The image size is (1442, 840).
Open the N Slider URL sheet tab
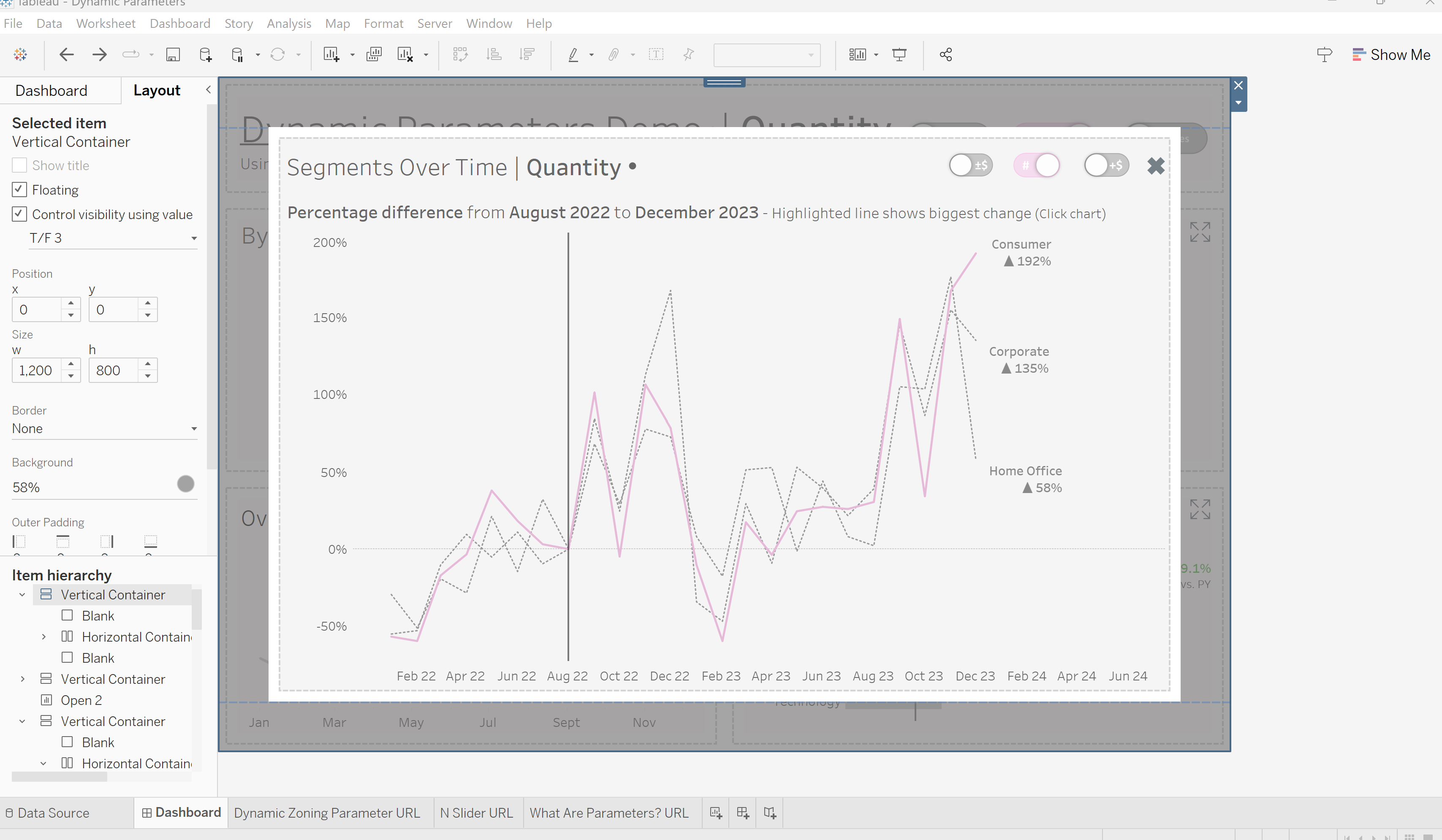[x=476, y=813]
